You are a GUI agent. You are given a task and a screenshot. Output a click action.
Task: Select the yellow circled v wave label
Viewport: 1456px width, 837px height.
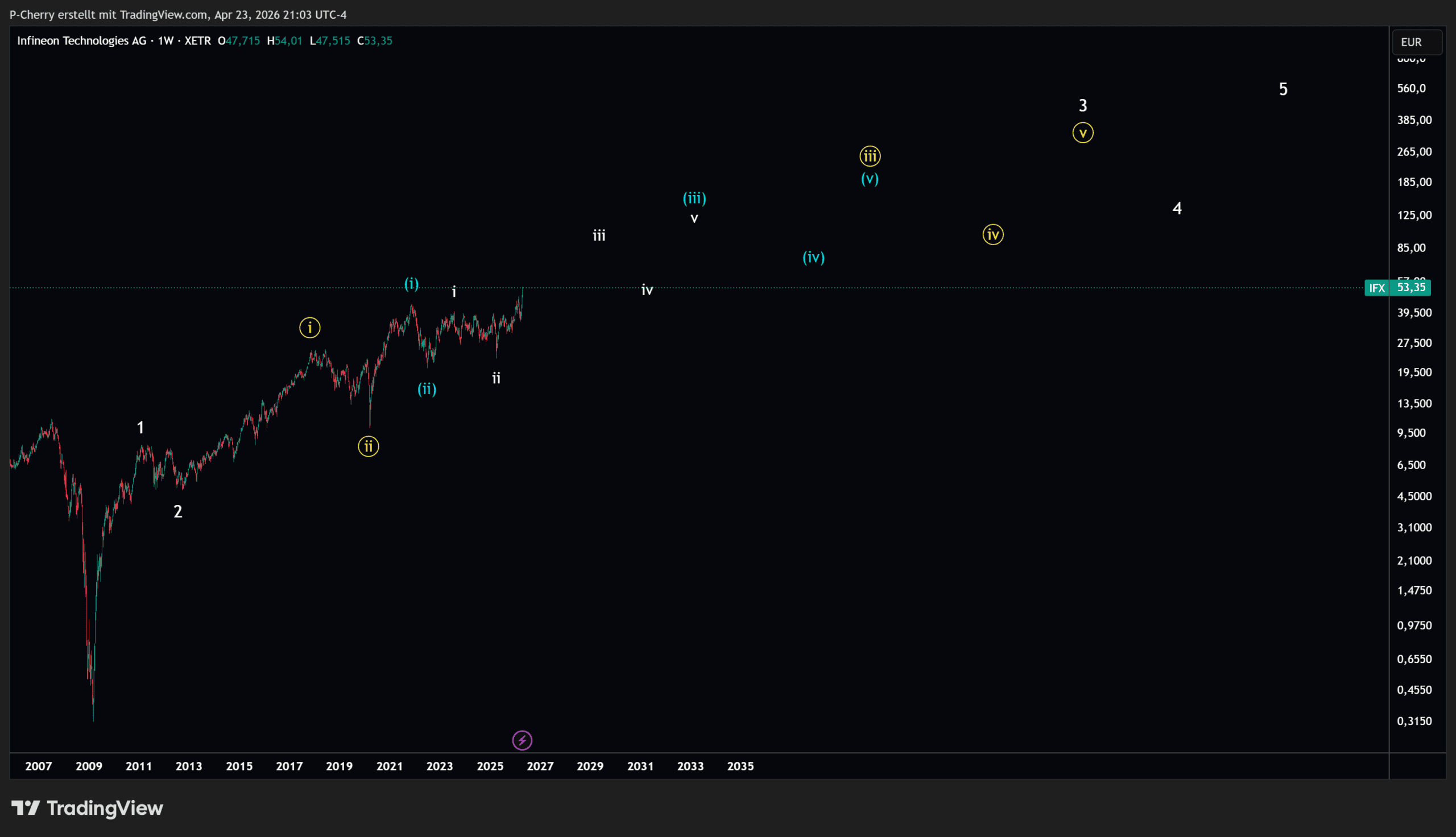click(1082, 134)
